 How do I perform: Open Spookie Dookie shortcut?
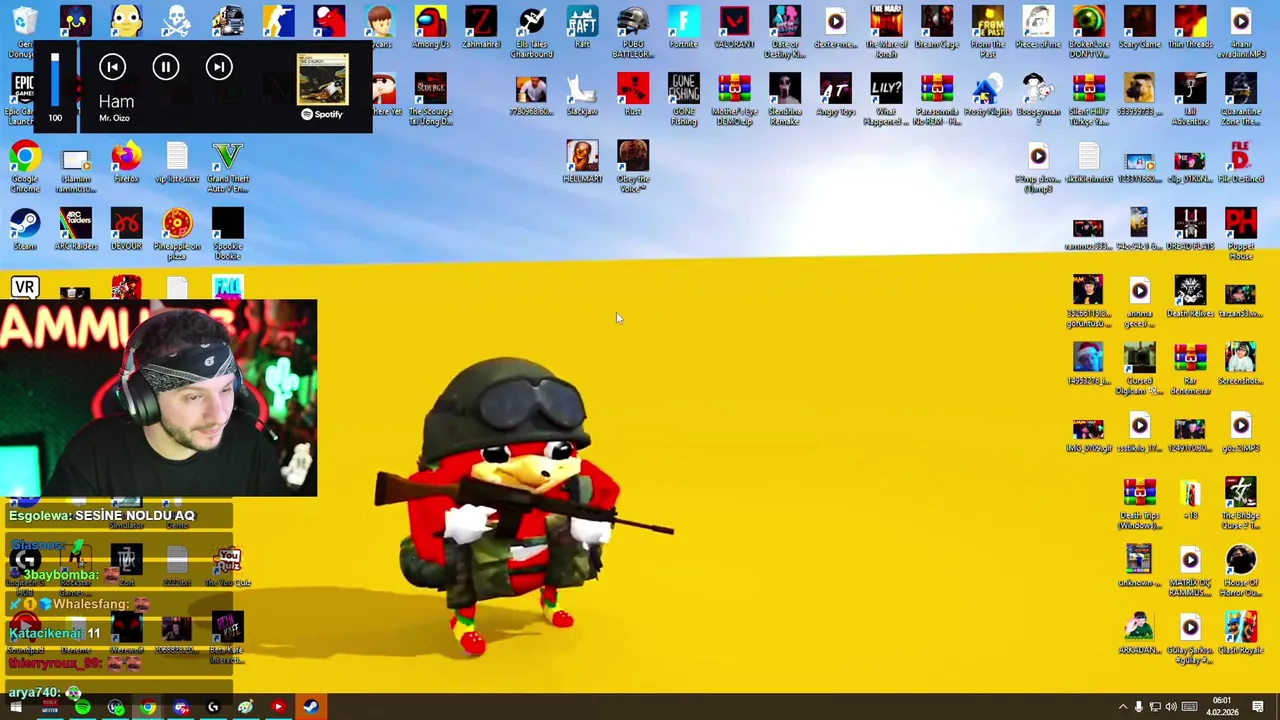point(228,233)
